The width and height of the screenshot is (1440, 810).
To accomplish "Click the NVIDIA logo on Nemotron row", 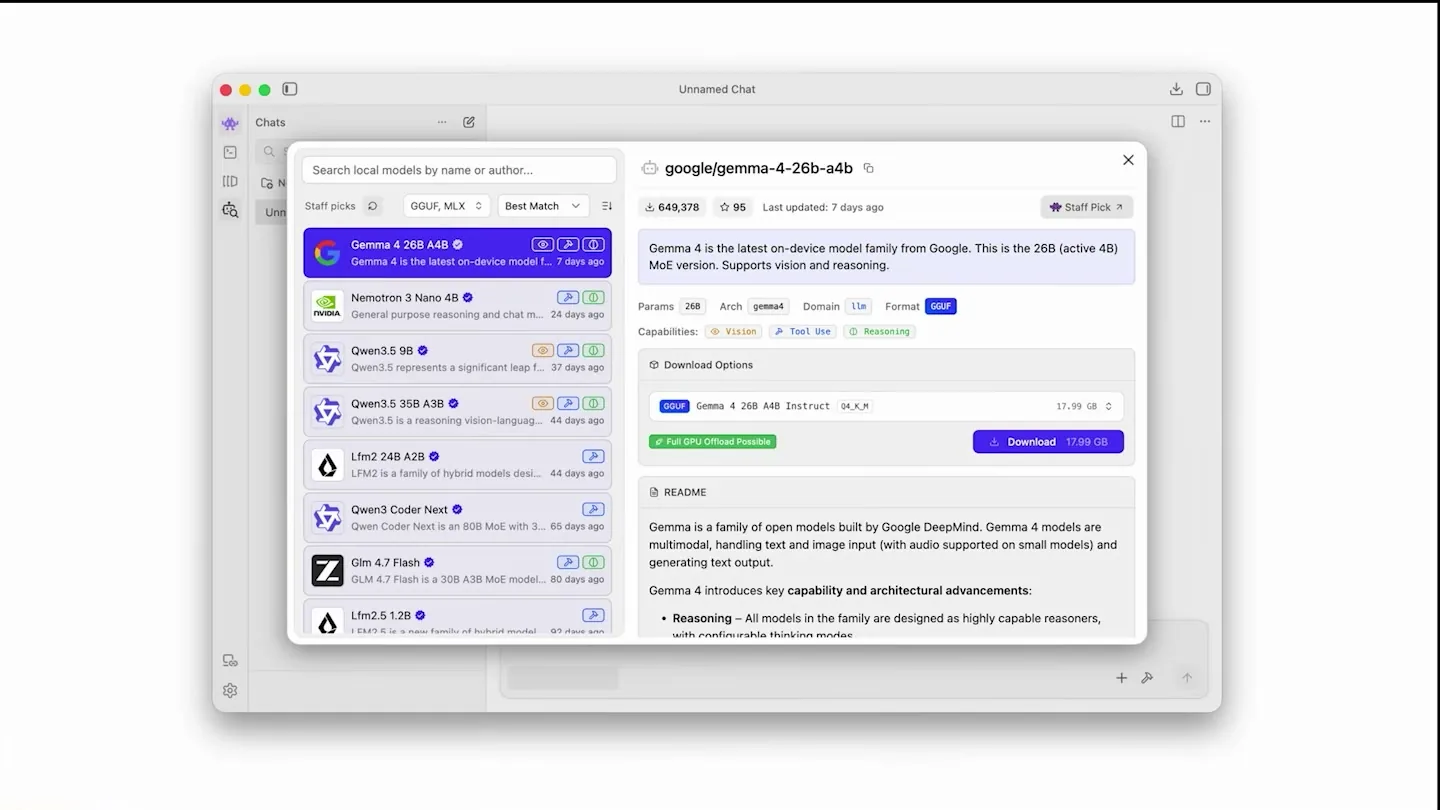I will click(327, 306).
